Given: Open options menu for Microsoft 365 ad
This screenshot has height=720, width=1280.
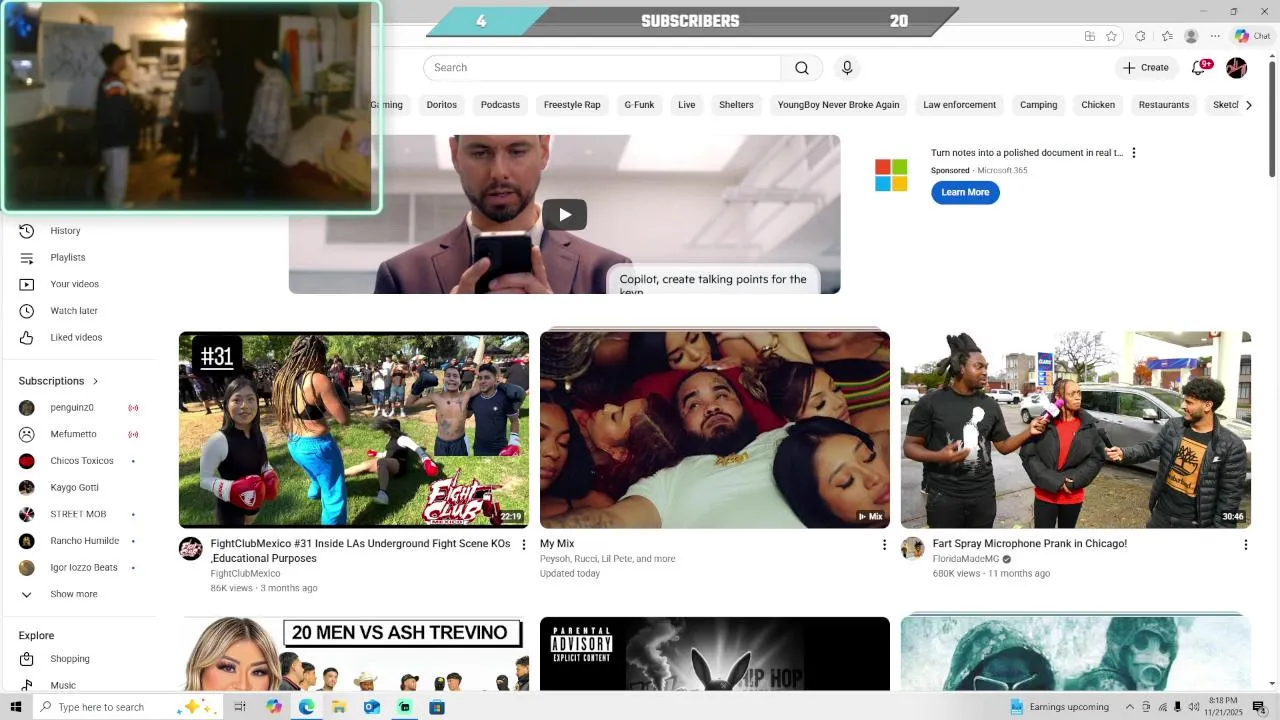Looking at the screenshot, I should (1133, 153).
